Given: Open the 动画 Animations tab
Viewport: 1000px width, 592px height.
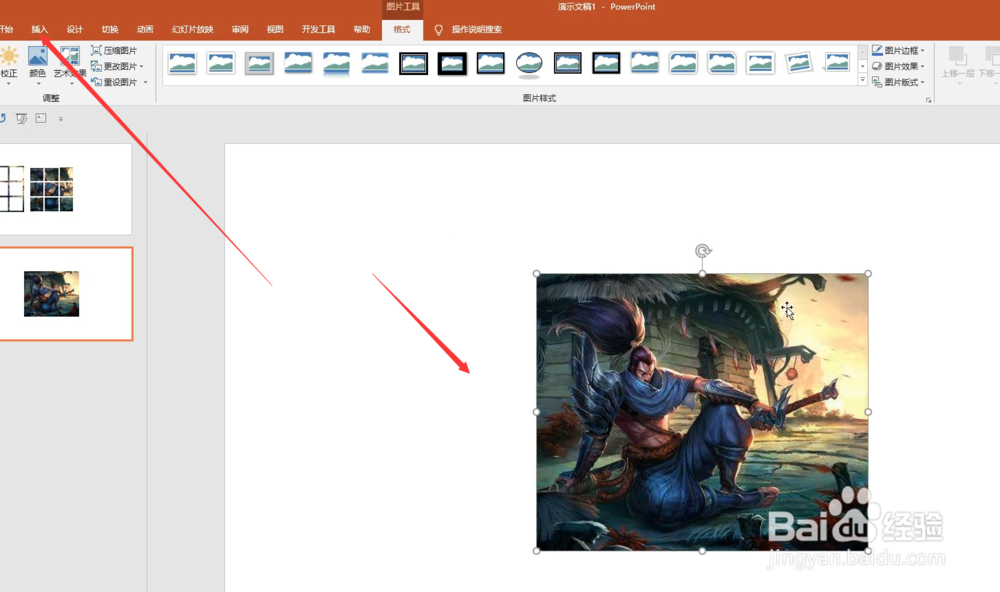Looking at the screenshot, I should [x=145, y=29].
